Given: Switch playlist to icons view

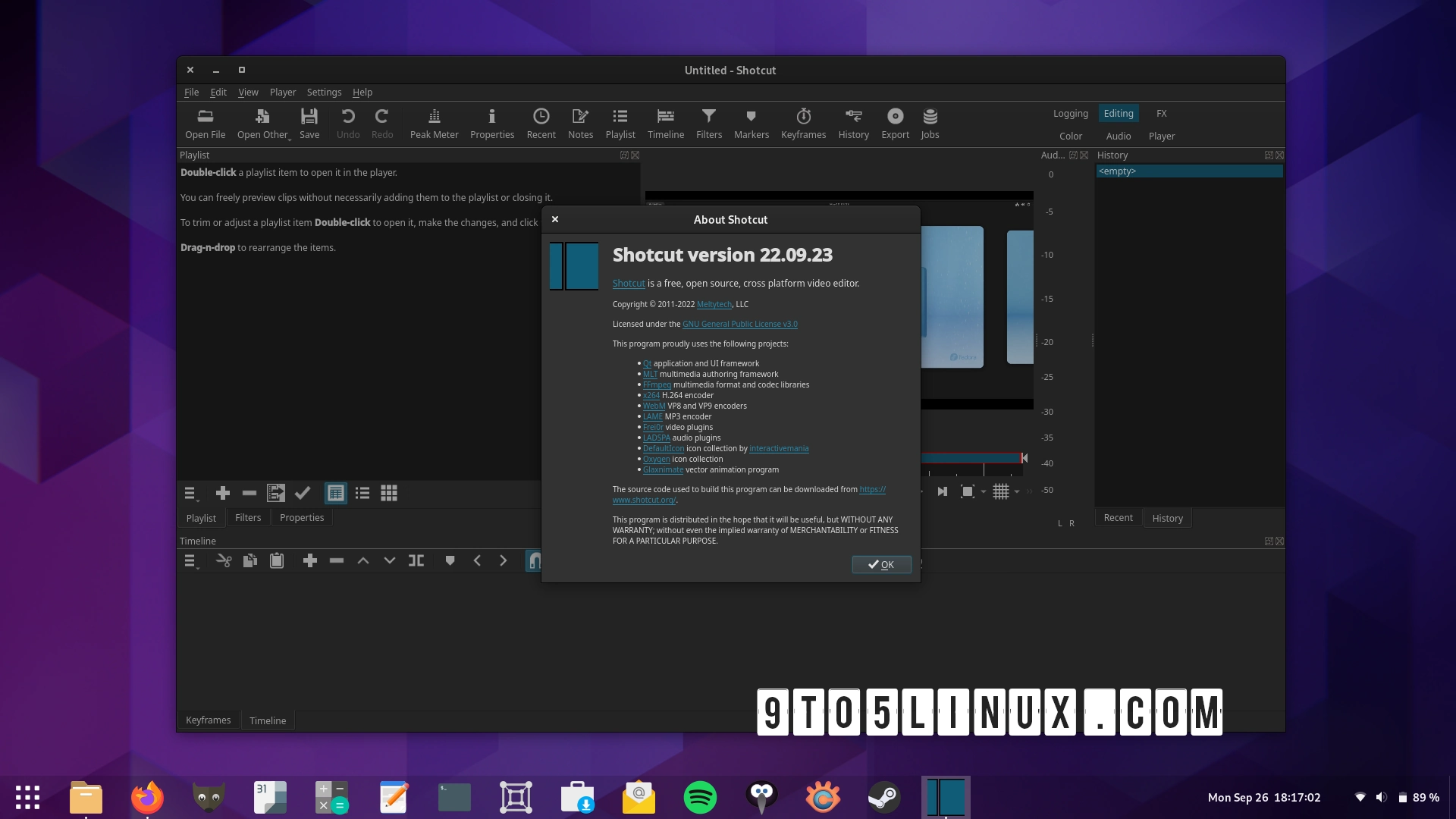Looking at the screenshot, I should 388,493.
